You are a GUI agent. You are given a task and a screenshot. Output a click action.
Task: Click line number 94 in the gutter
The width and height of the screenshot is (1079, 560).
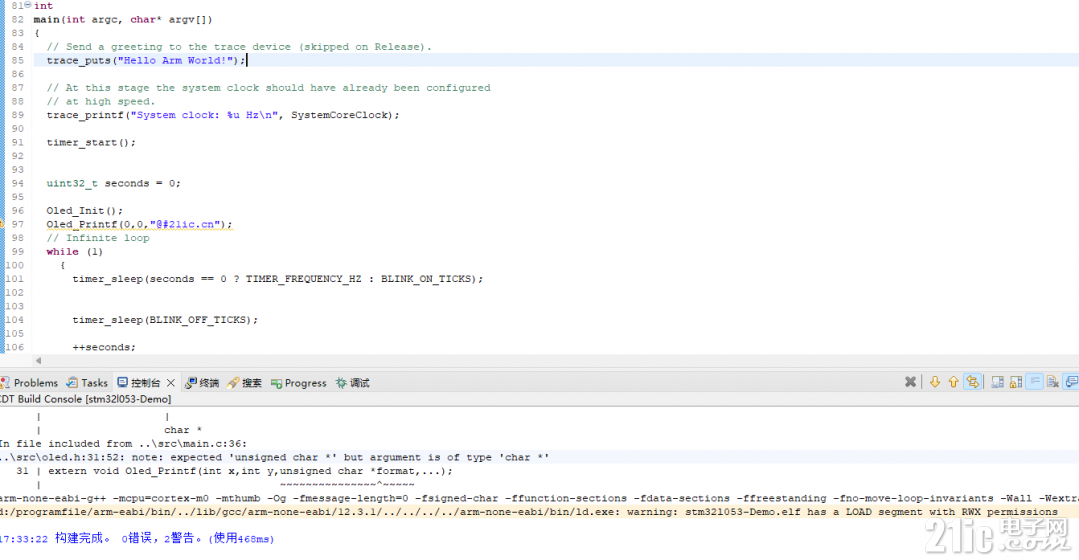coord(17,184)
